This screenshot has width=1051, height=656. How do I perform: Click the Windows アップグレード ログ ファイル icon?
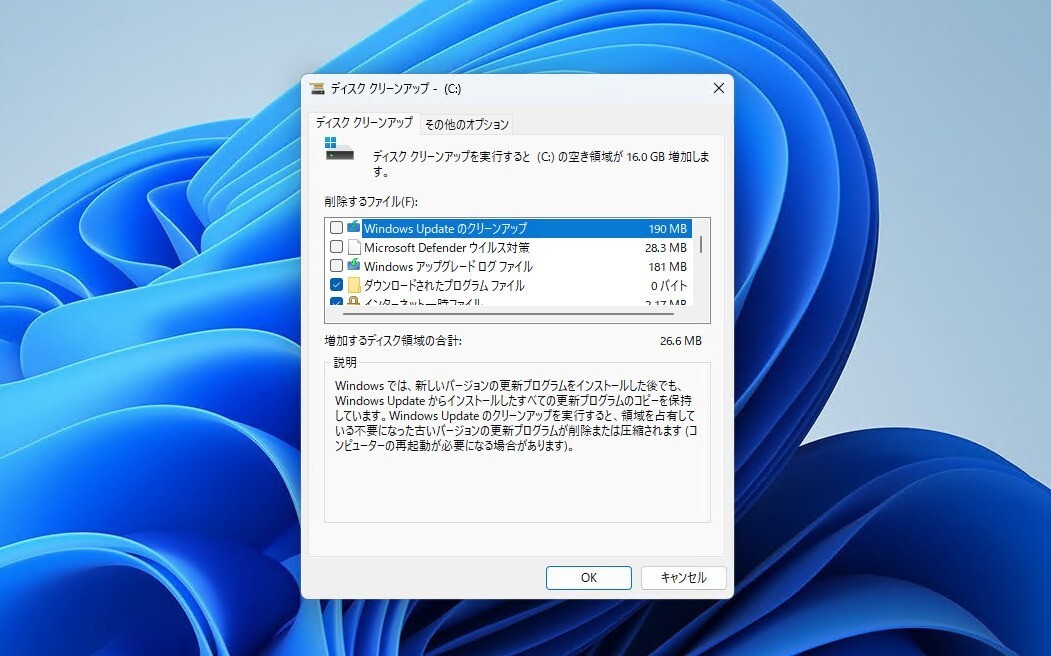[x=354, y=266]
